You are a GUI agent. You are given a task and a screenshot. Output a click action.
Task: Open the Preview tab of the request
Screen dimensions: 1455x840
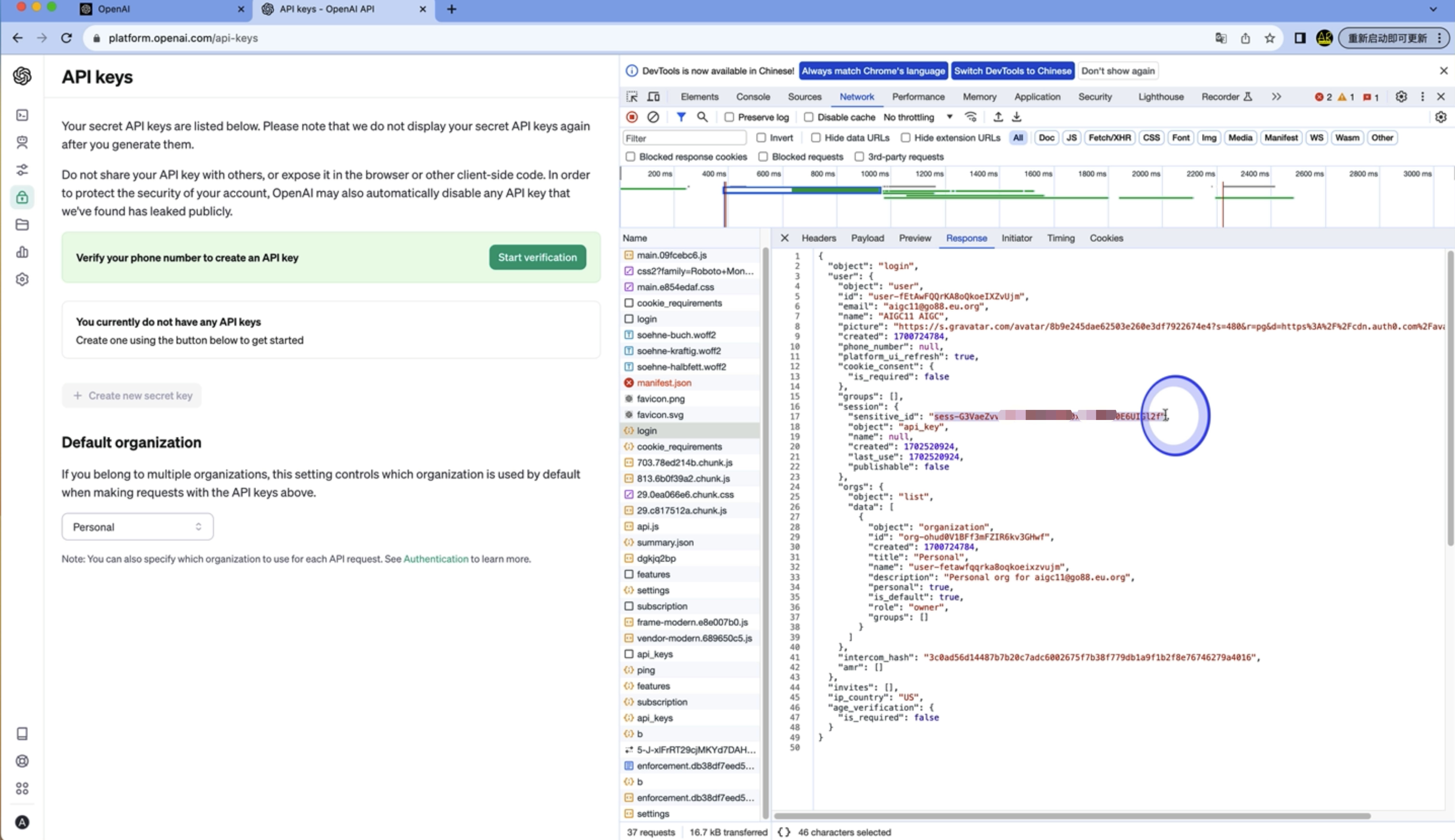914,238
